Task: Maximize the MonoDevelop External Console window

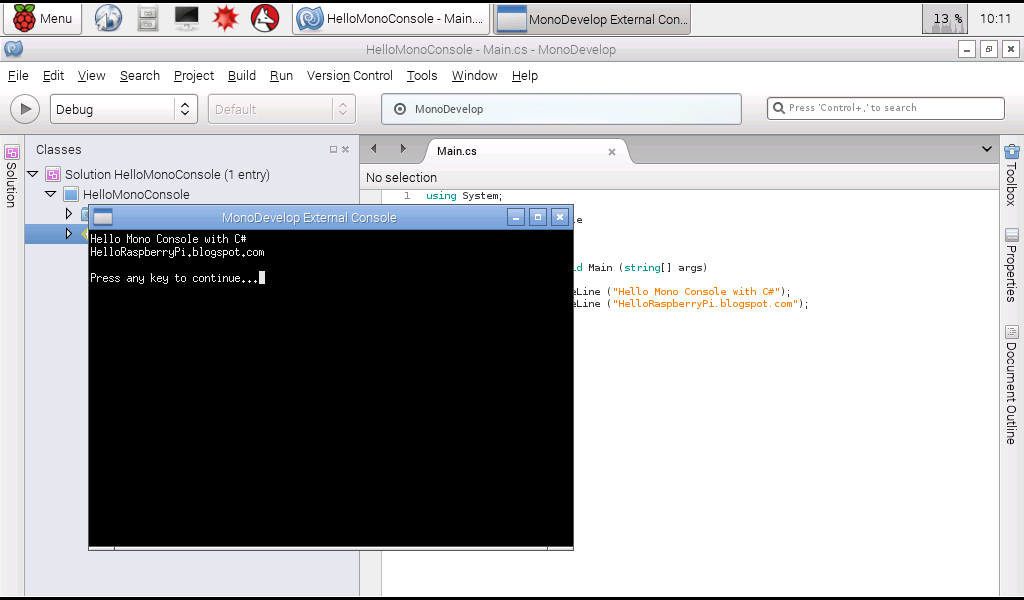Action: (x=538, y=217)
